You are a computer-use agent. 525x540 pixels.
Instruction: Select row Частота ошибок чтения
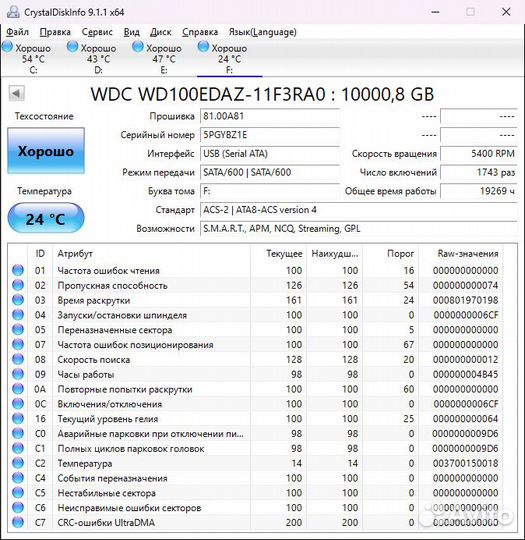pos(255,270)
